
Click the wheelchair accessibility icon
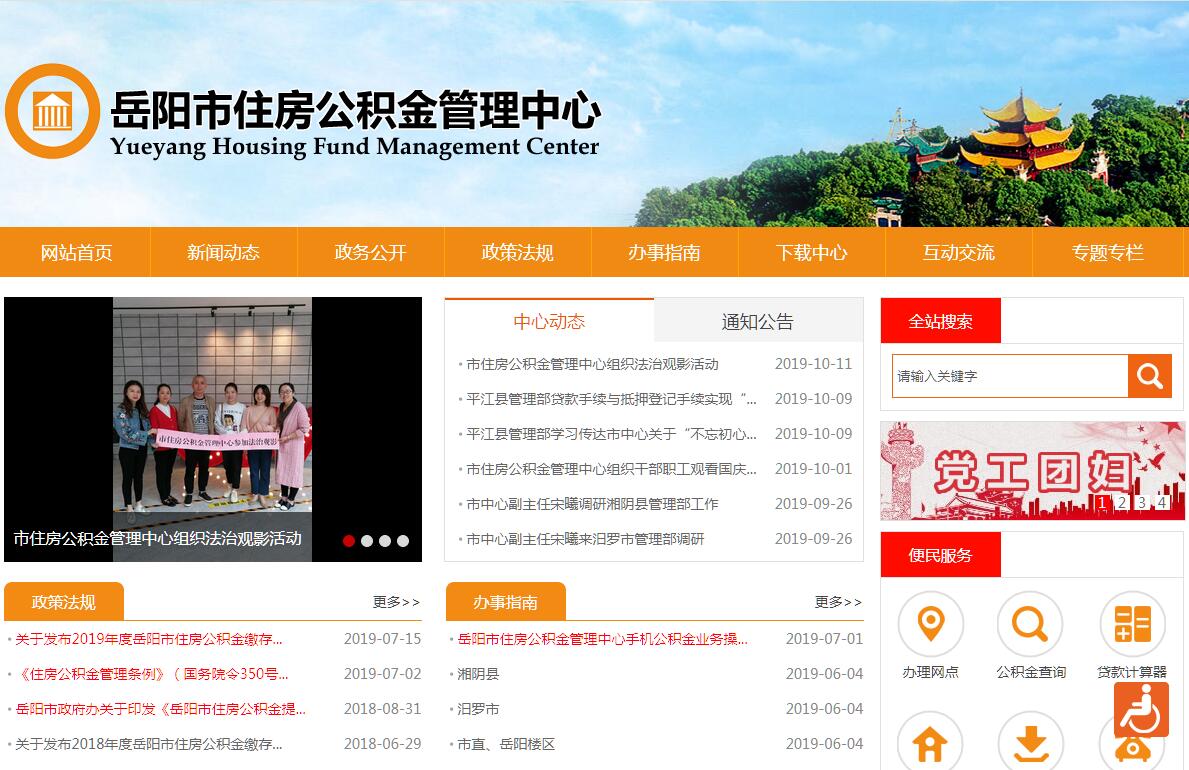pos(1141,710)
